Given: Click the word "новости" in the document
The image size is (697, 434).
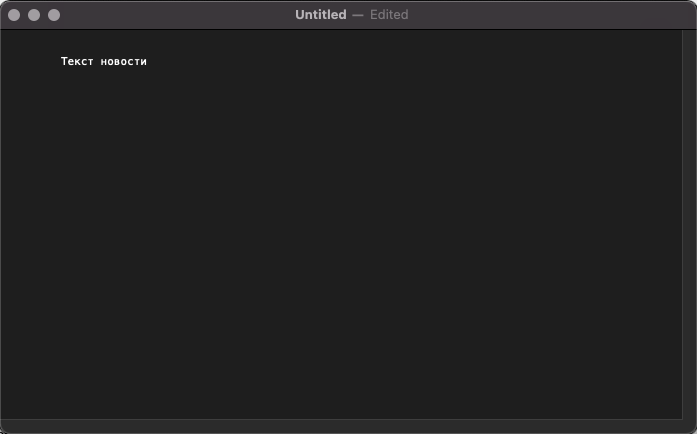Looking at the screenshot, I should 124,62.
